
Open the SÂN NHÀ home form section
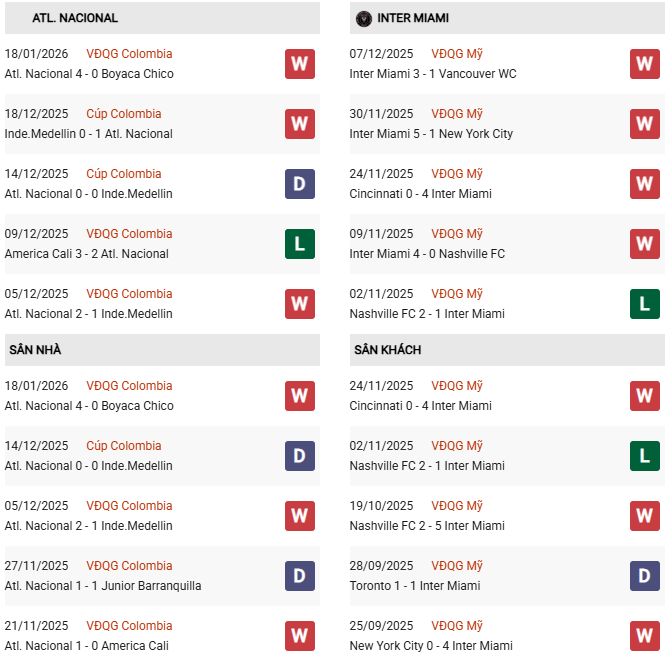(36, 350)
